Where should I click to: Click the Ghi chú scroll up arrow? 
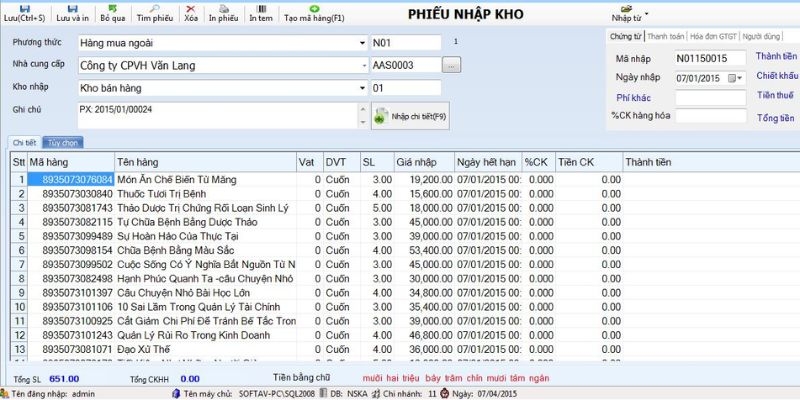coord(363,109)
